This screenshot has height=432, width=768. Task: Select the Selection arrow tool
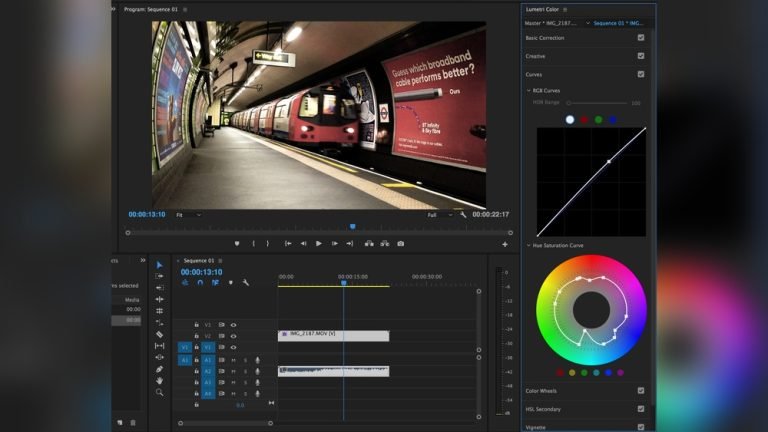coord(159,265)
